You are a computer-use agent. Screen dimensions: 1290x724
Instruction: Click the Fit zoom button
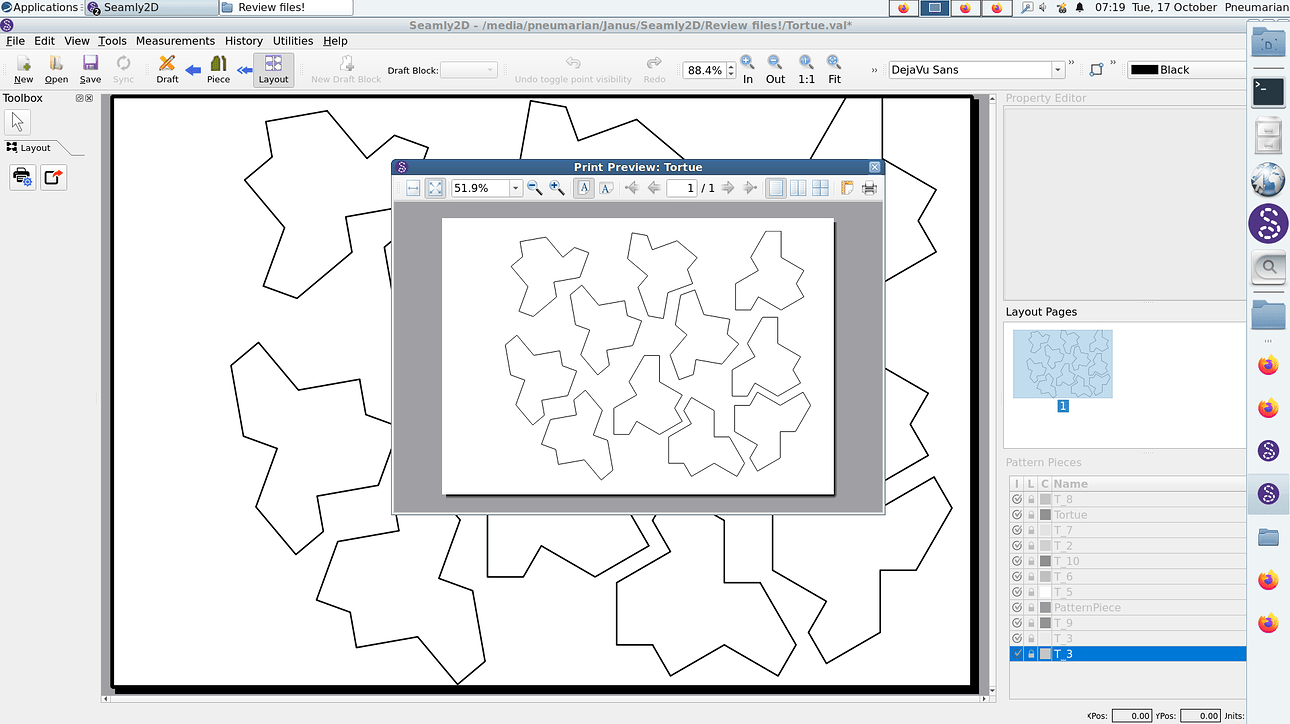coord(834,69)
